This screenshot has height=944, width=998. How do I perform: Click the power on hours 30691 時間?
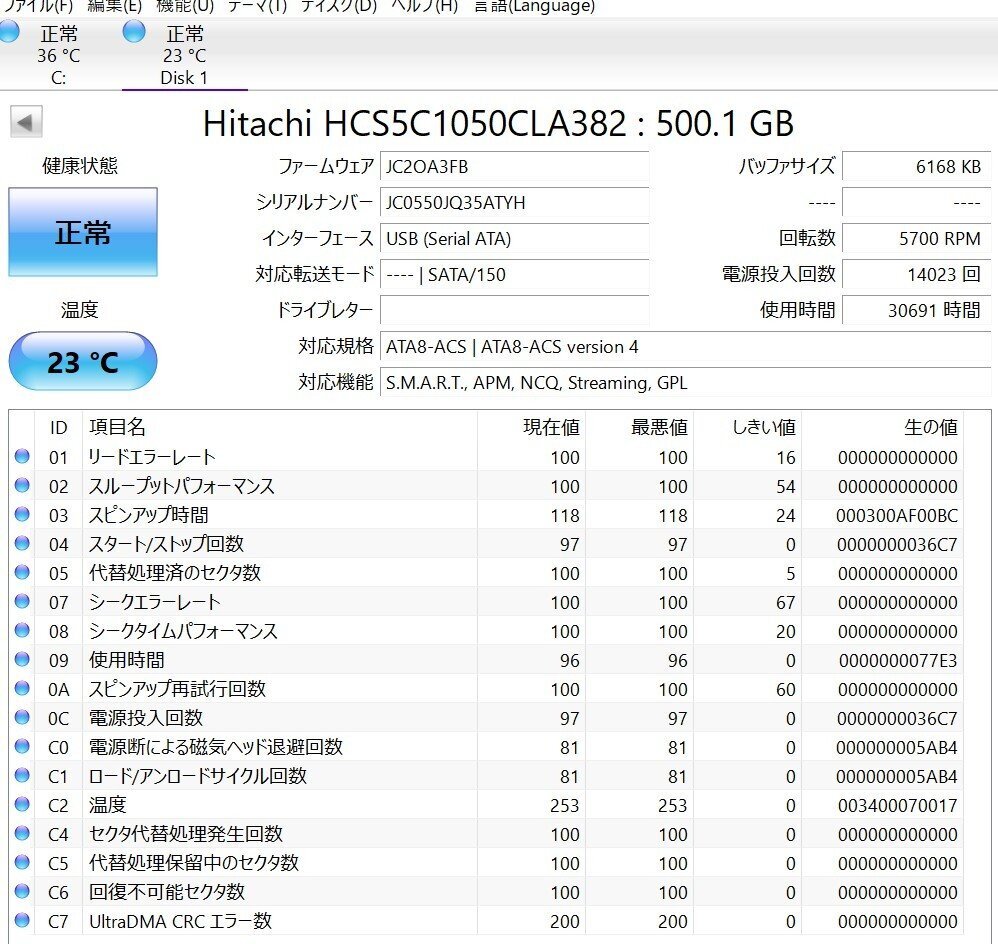click(x=917, y=311)
